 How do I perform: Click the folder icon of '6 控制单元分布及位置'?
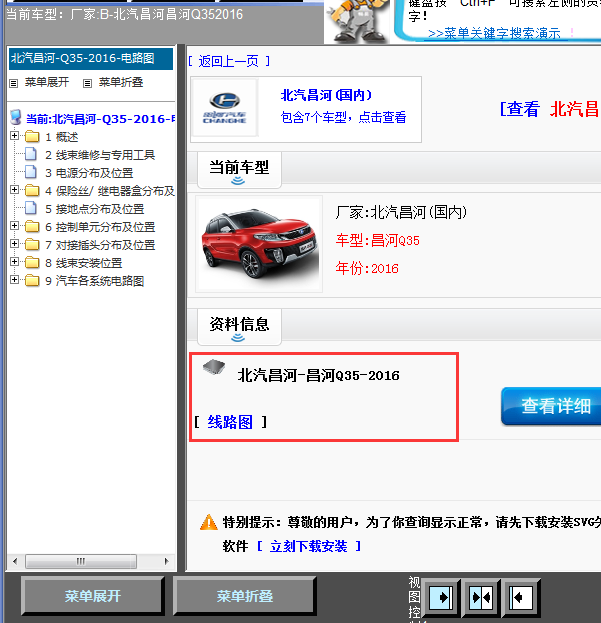tap(32, 226)
